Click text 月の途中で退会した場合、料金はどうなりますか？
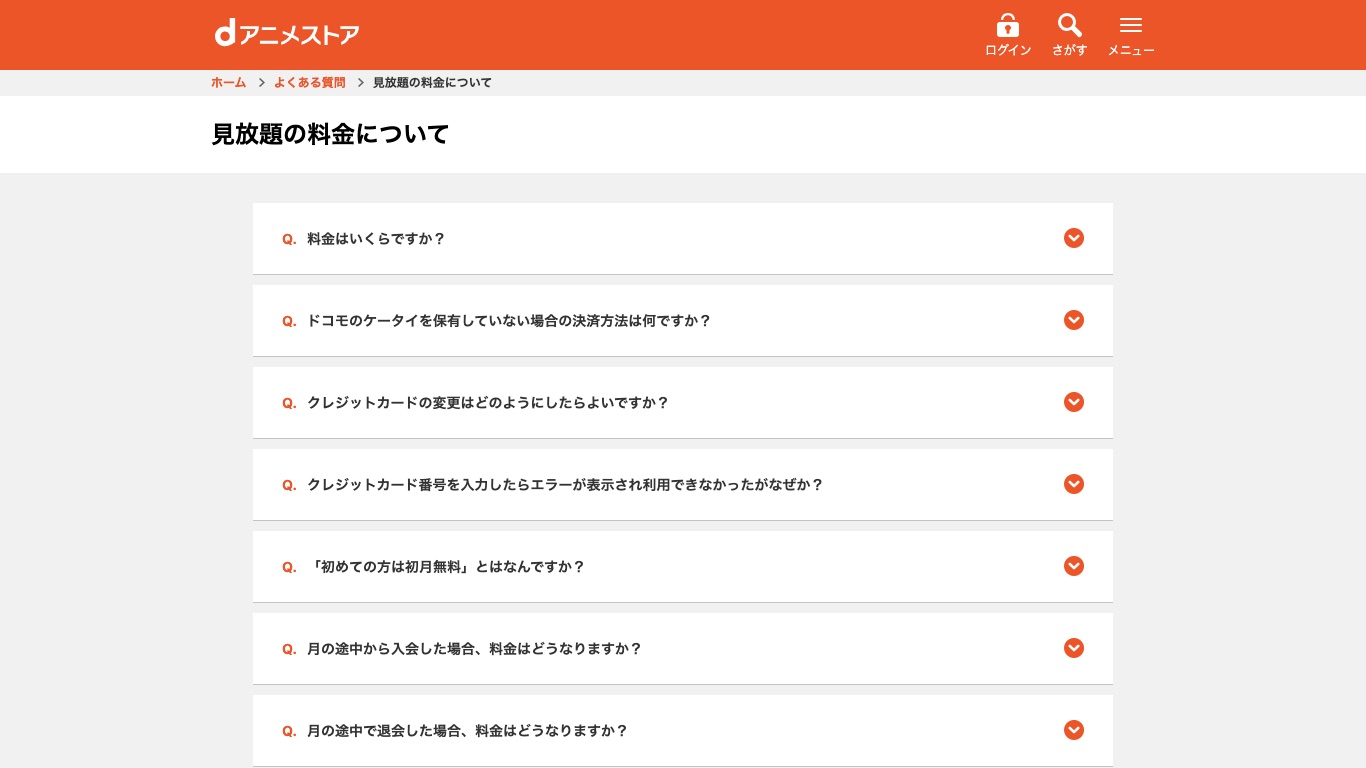Viewport: 1366px width, 768px height. 467,731
